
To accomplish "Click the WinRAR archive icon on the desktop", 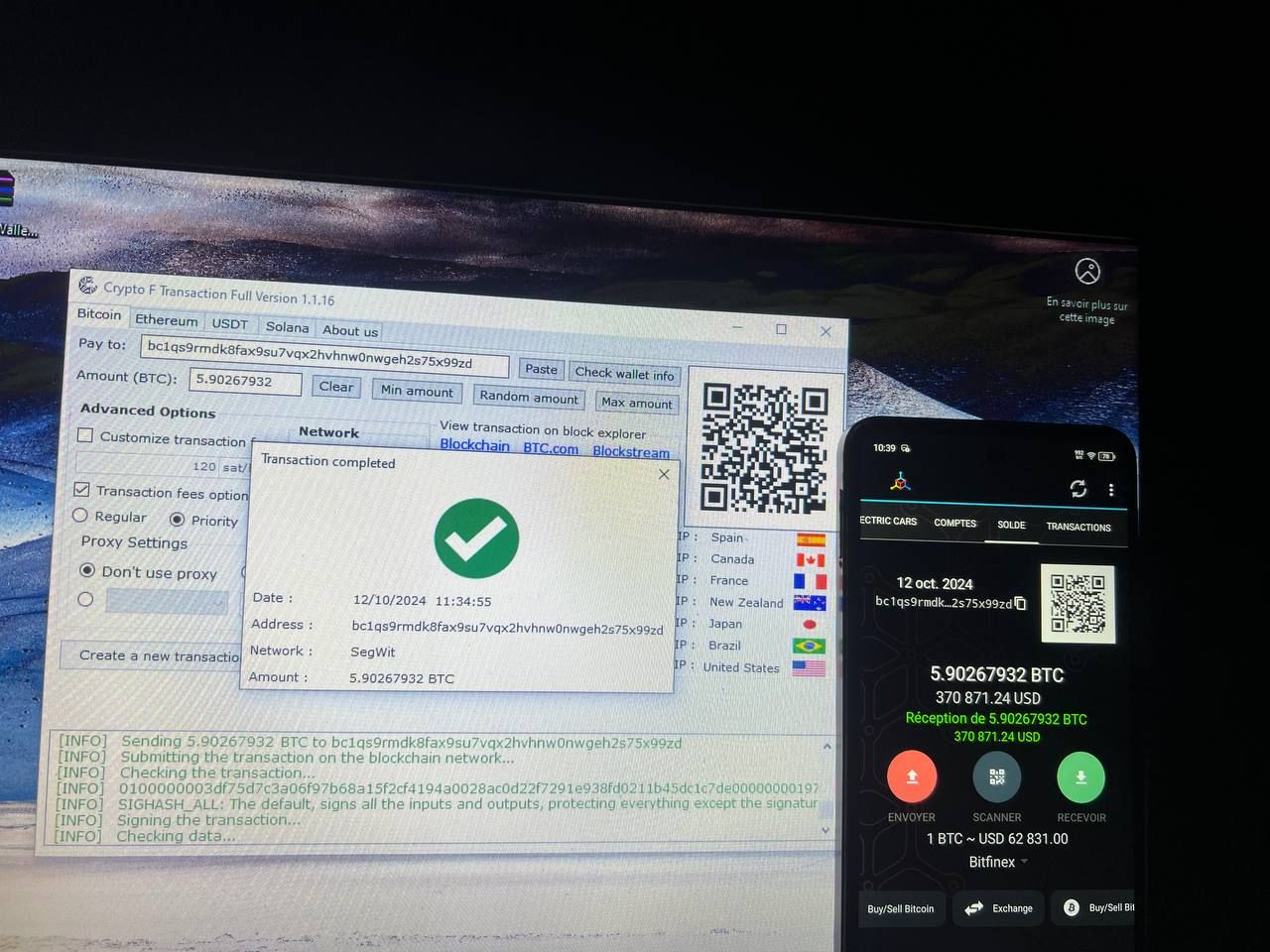I will 7,189.
